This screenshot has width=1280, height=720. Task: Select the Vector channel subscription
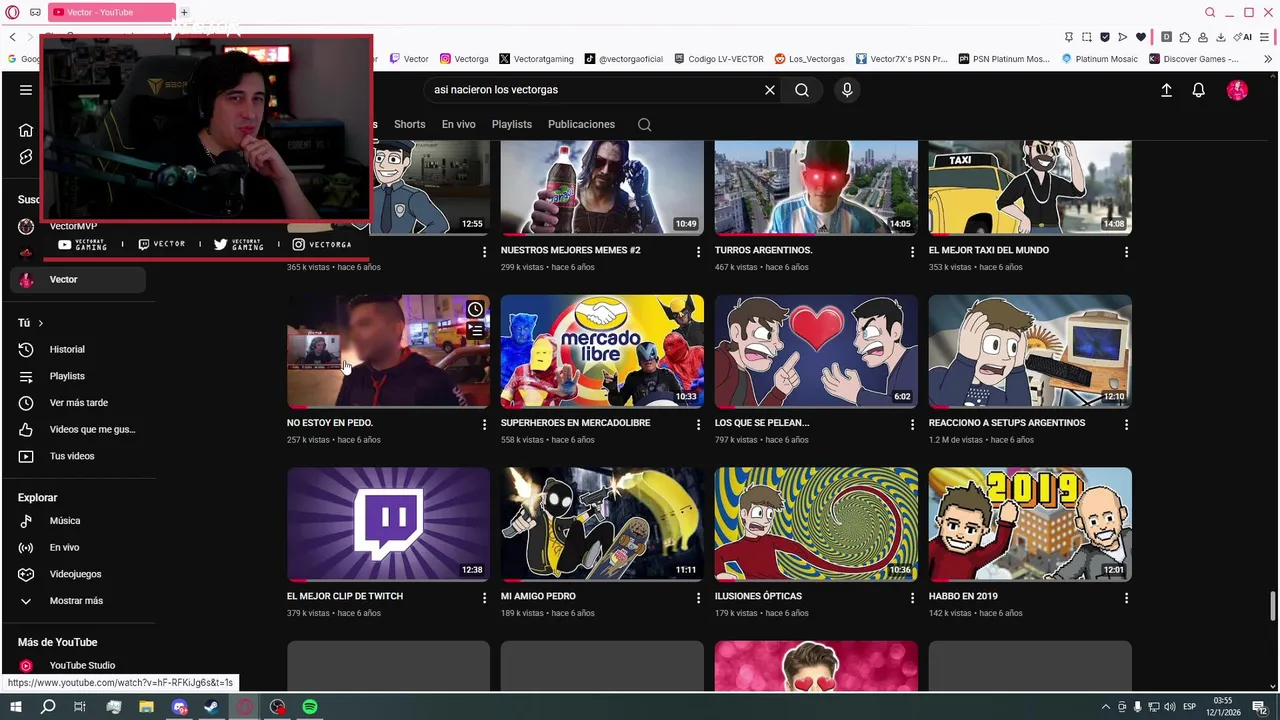point(77,280)
